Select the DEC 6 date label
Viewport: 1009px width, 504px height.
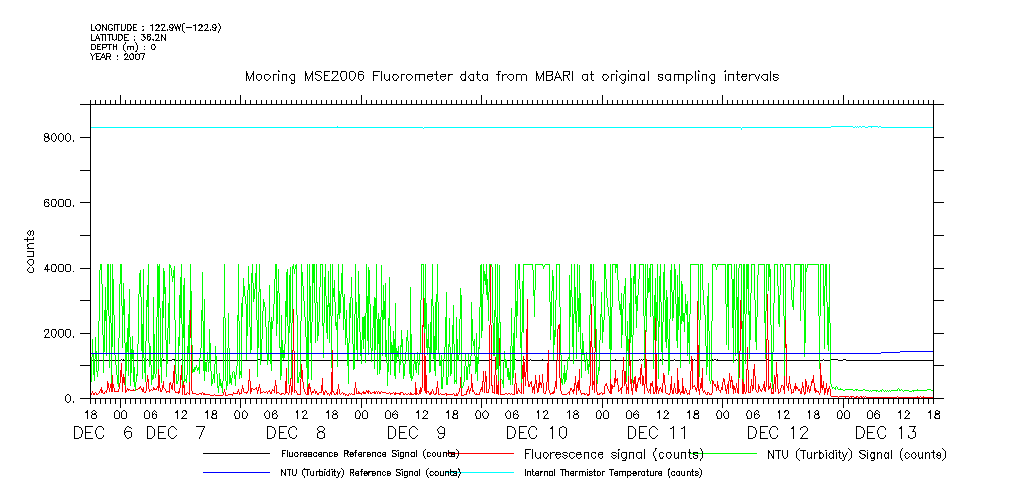tap(104, 433)
